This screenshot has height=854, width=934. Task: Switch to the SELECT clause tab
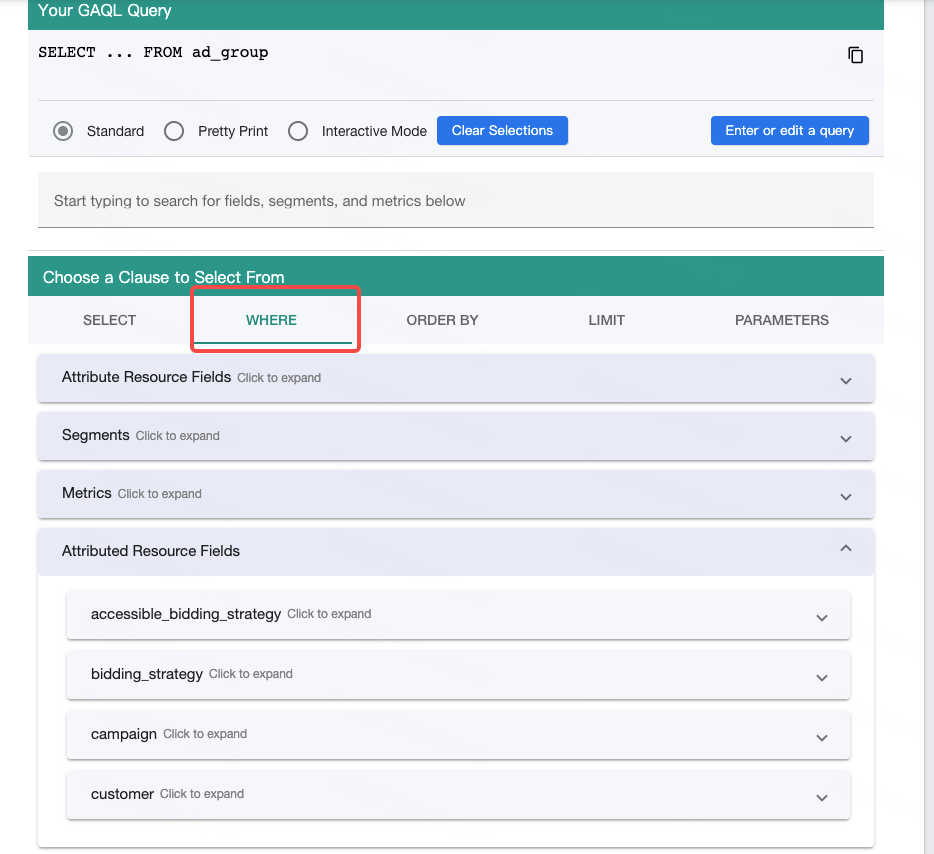pyautogui.click(x=110, y=320)
